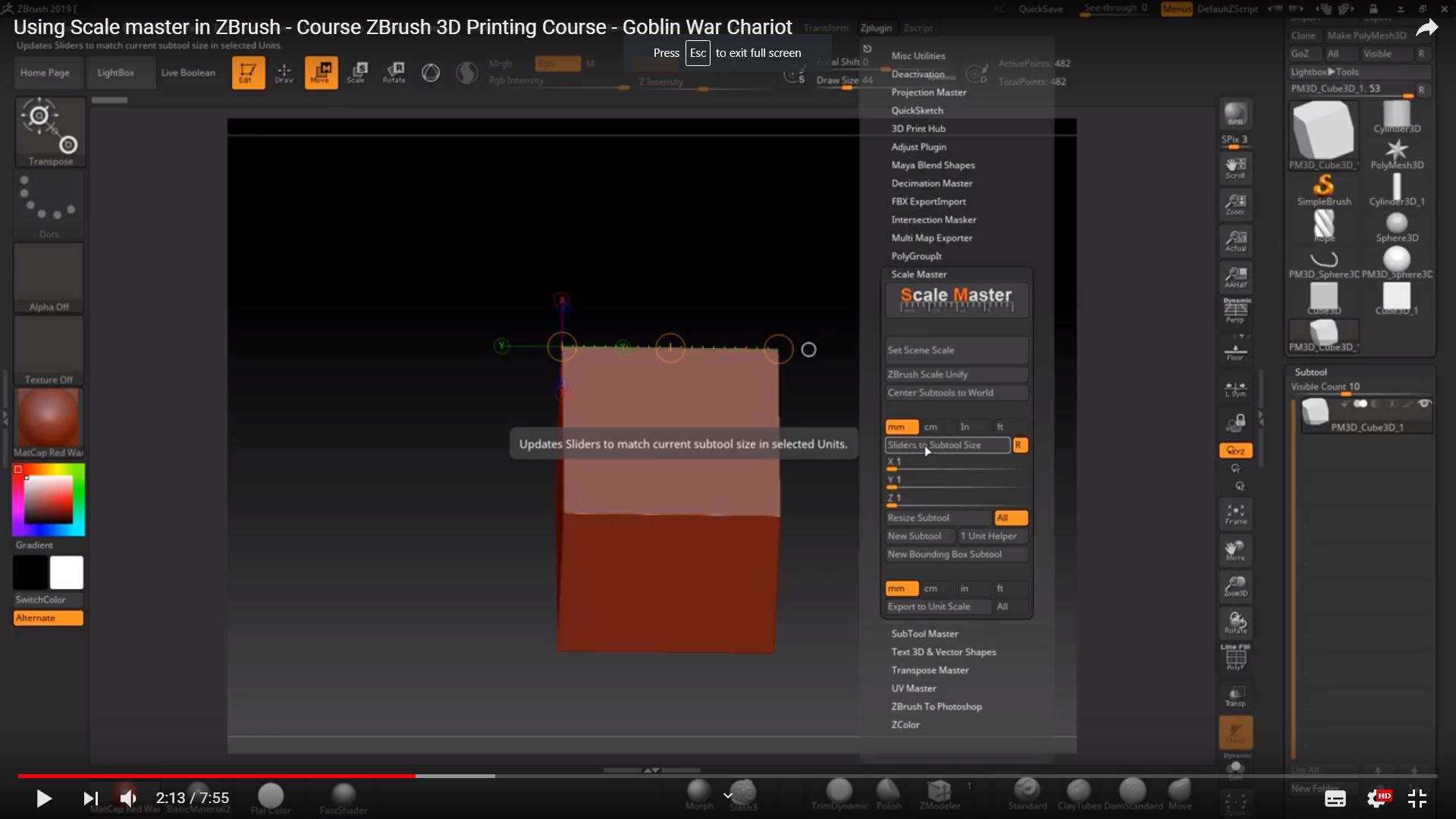Open the Transform menu
The image size is (1456, 819).
click(x=826, y=28)
